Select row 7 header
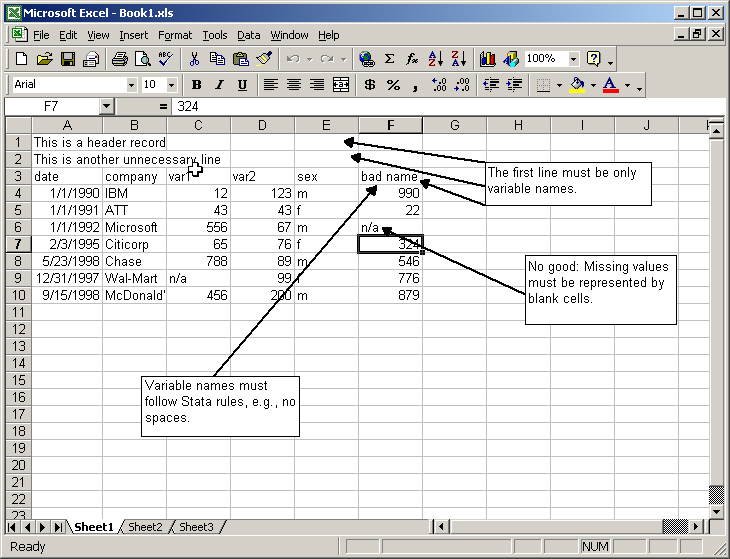Viewport: 730px width, 559px height. pos(18,244)
